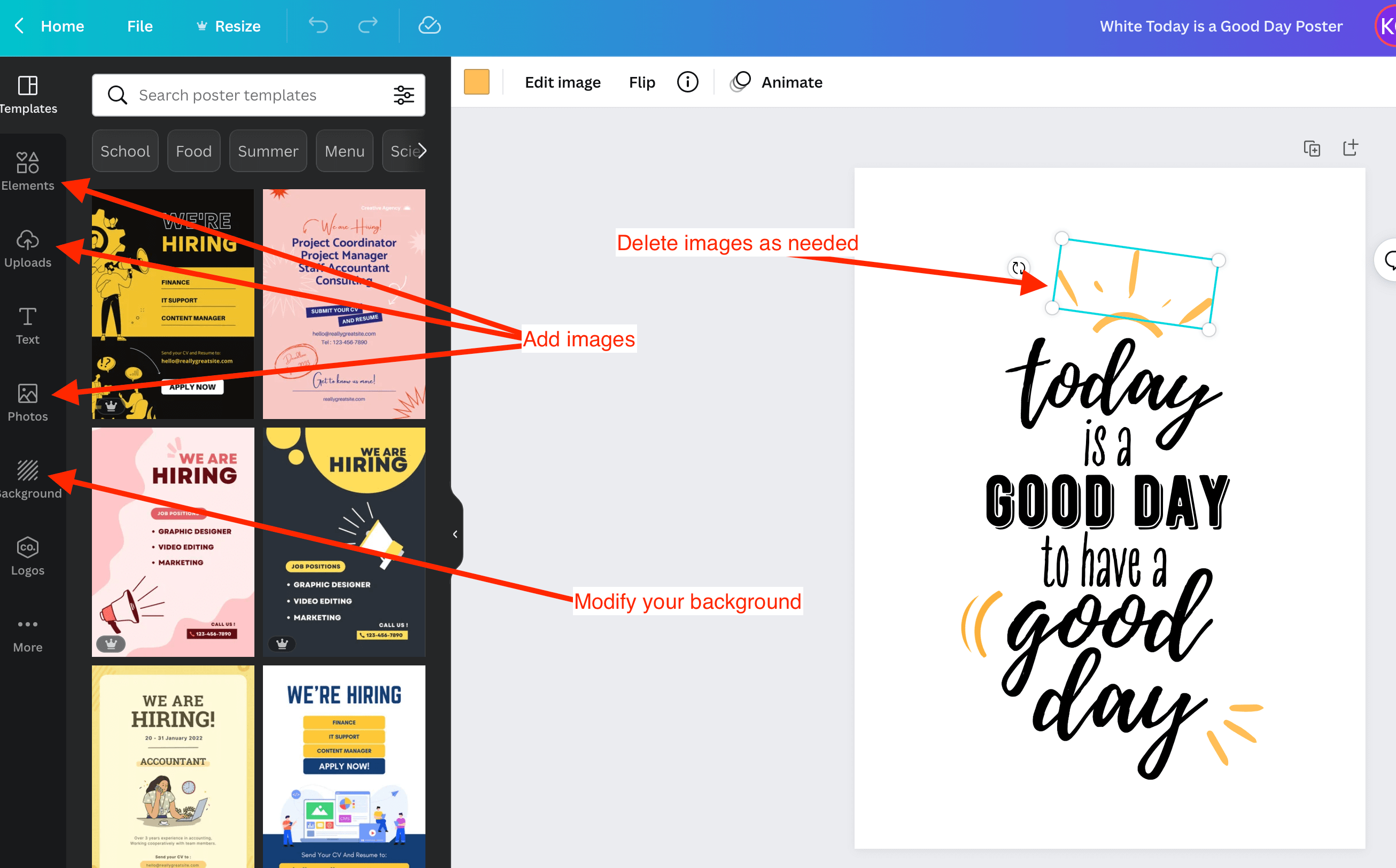The width and height of the screenshot is (1396, 868).
Task: Select the Food category chip
Action: click(193, 151)
